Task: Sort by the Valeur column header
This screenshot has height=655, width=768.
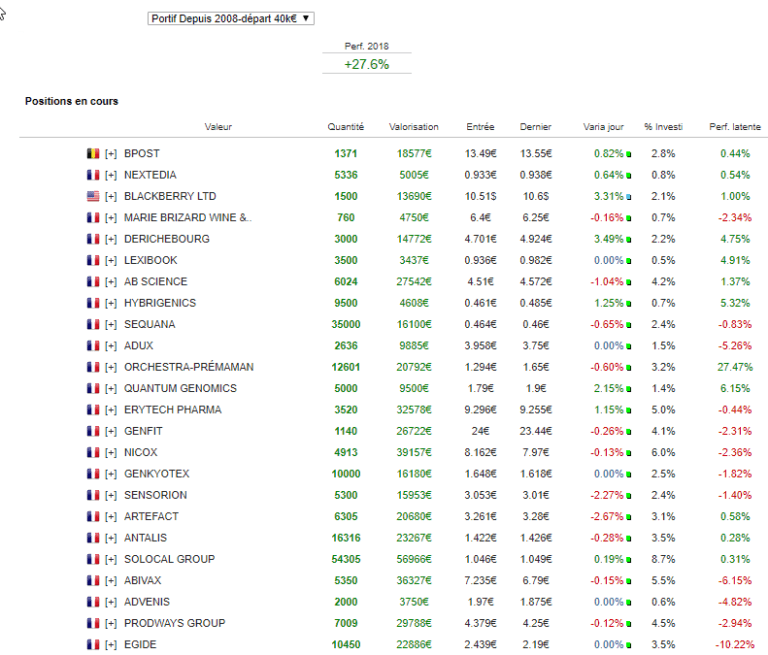Action: (218, 127)
